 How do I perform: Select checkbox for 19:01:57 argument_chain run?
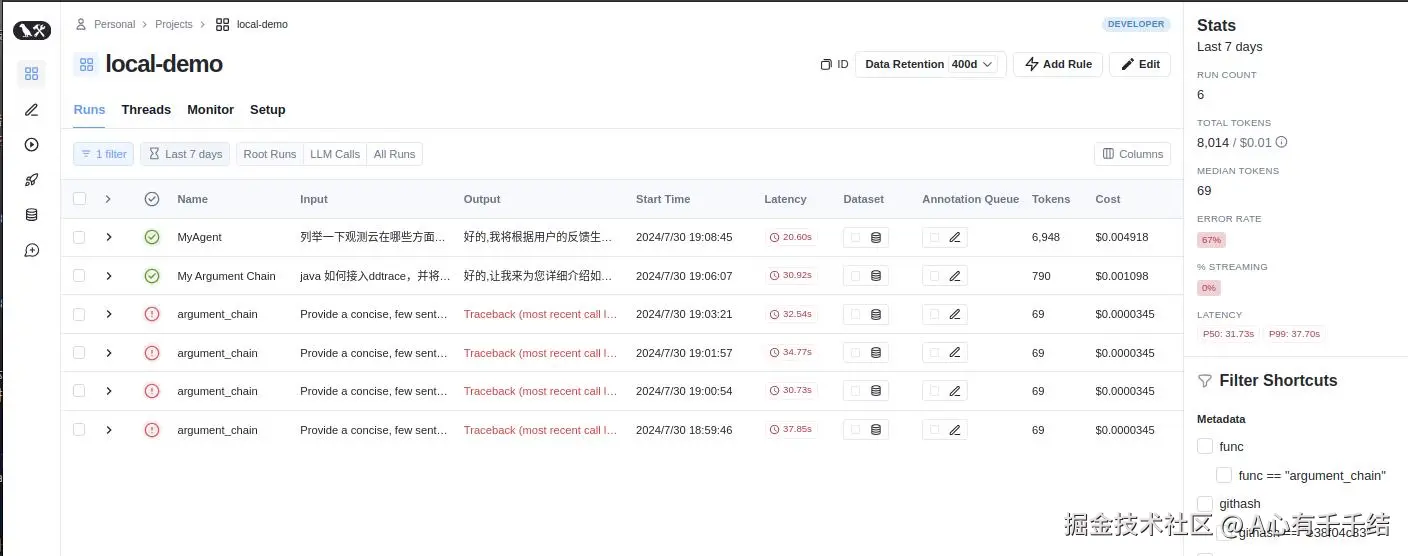click(x=79, y=353)
